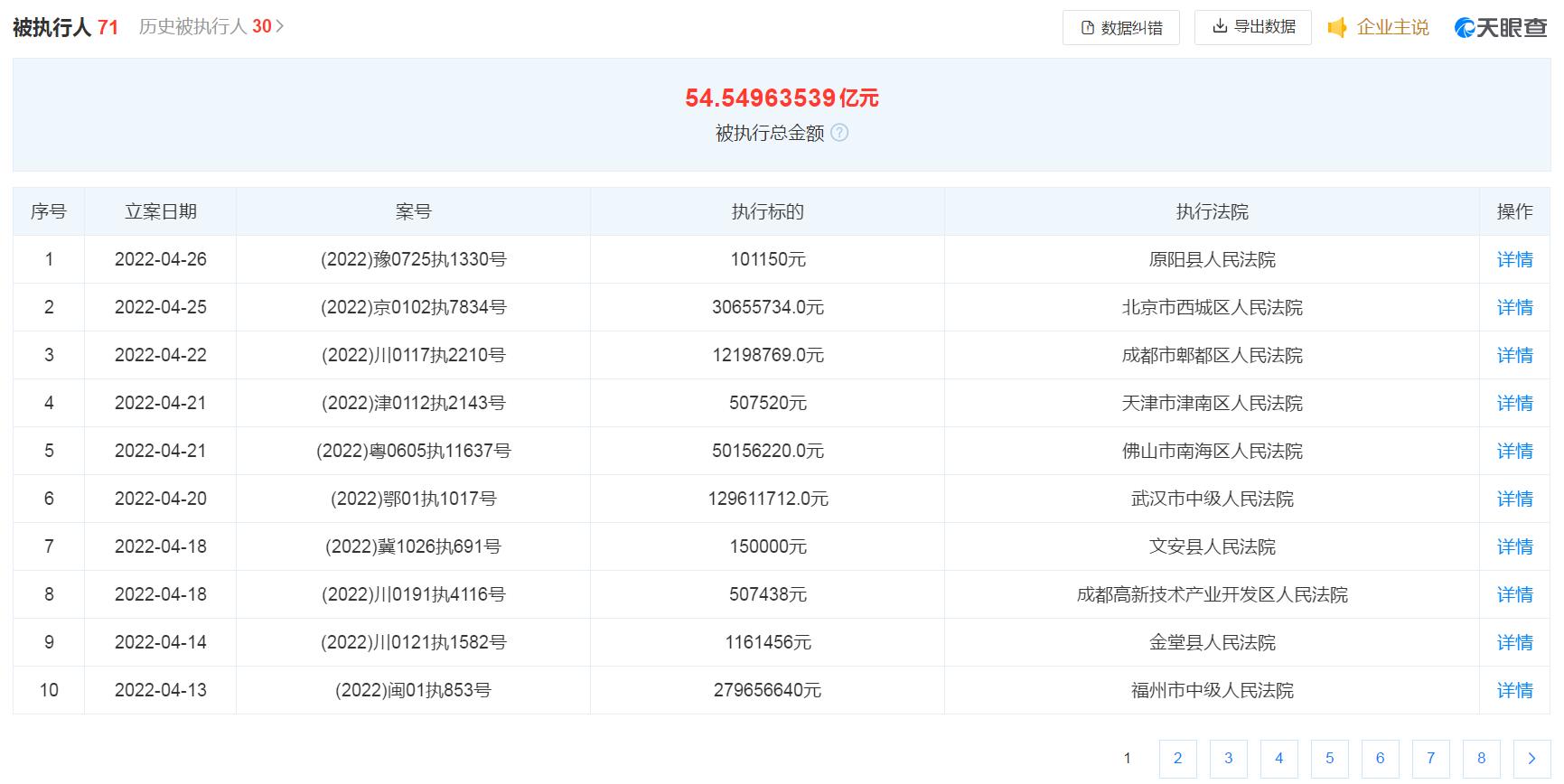Select case number (2022)鄂01执1017号
Viewport: 1564px width, 784px height.
[413, 499]
